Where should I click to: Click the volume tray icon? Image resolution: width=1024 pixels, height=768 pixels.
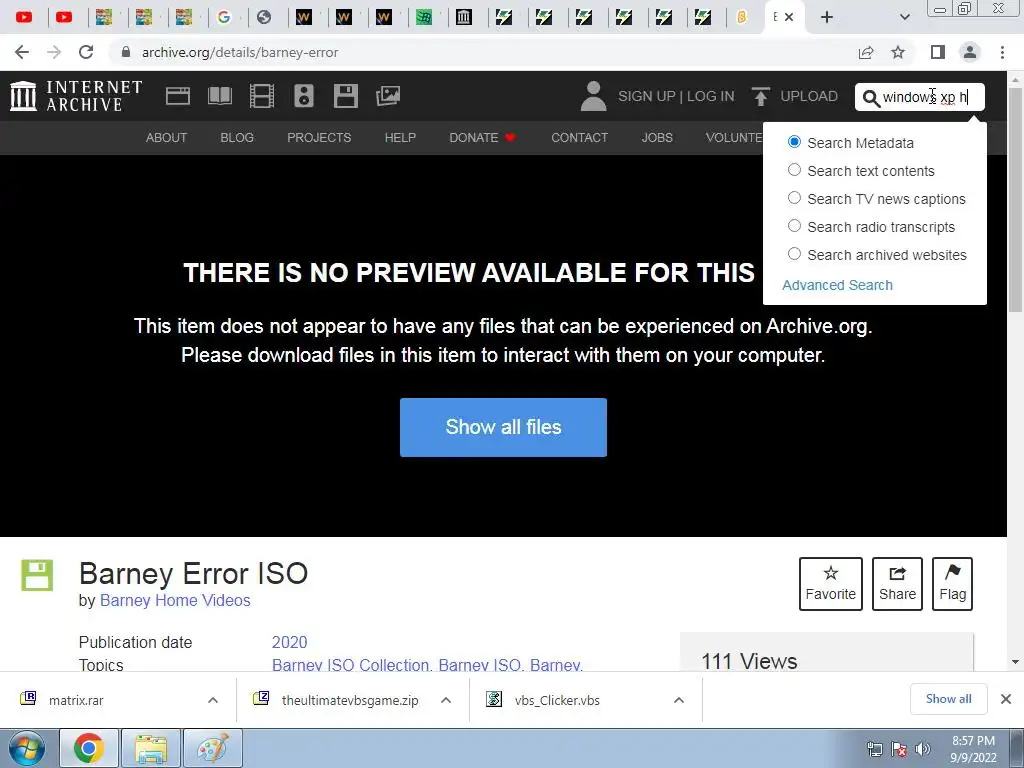click(x=923, y=749)
